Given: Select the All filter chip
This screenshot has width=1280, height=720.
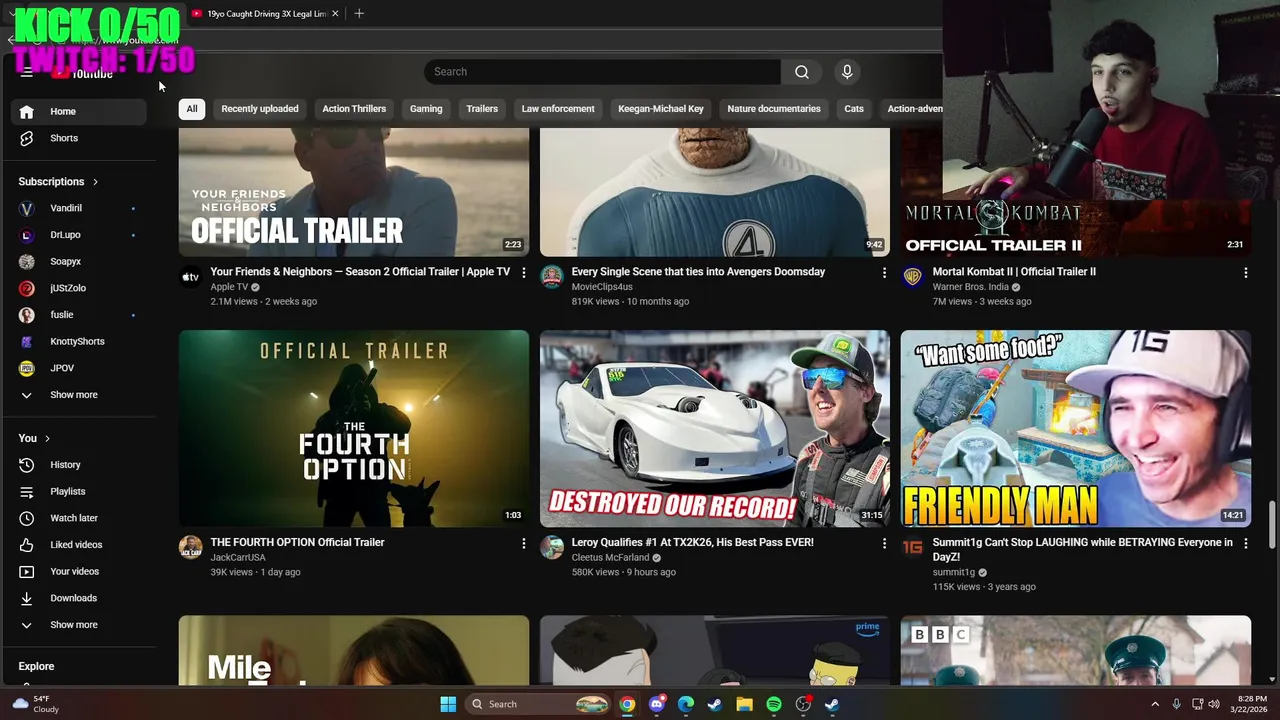Looking at the screenshot, I should pos(192,109).
